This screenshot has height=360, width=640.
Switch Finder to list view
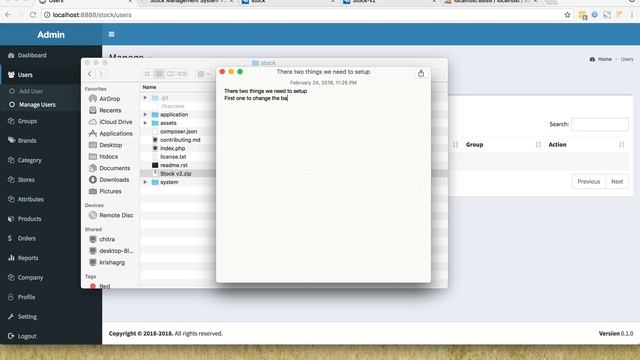[159, 74]
